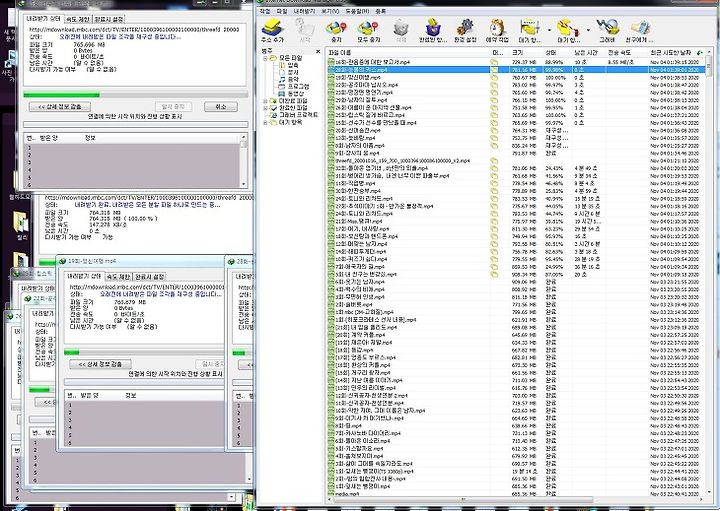Open the 파일 menu
This screenshot has height=511, width=720.
pos(281,11)
